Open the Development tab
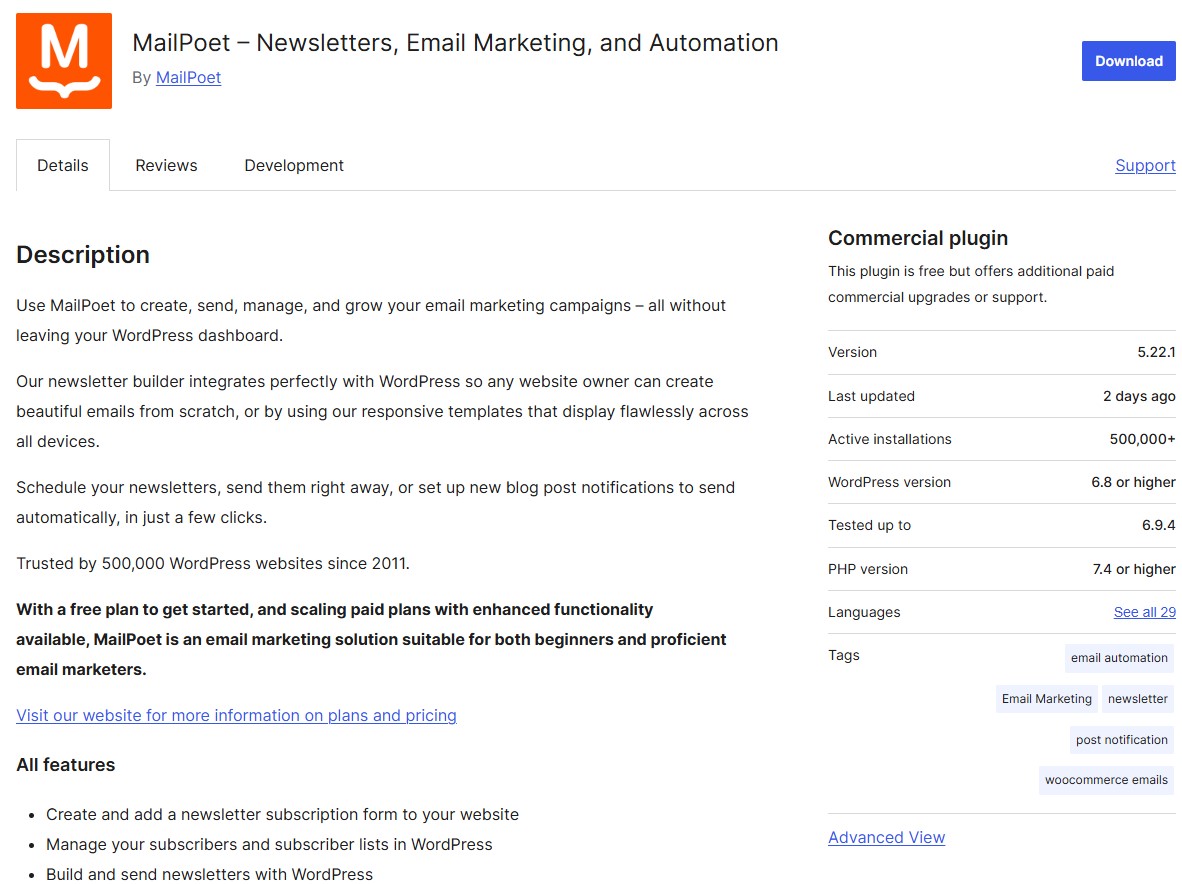This screenshot has width=1182, height=884. [293, 165]
